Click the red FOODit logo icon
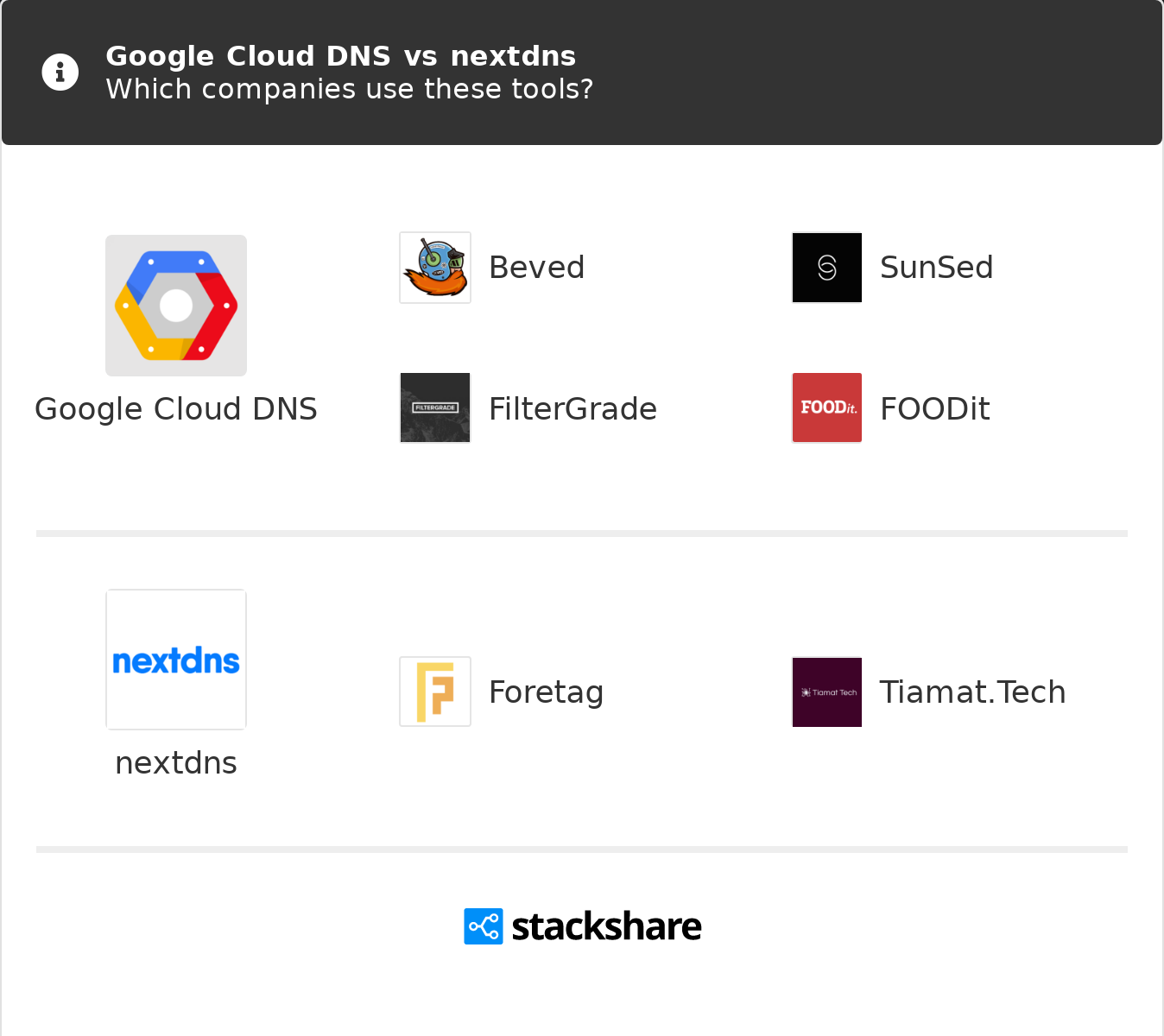Viewport: 1164px width, 1036px height. [x=827, y=407]
